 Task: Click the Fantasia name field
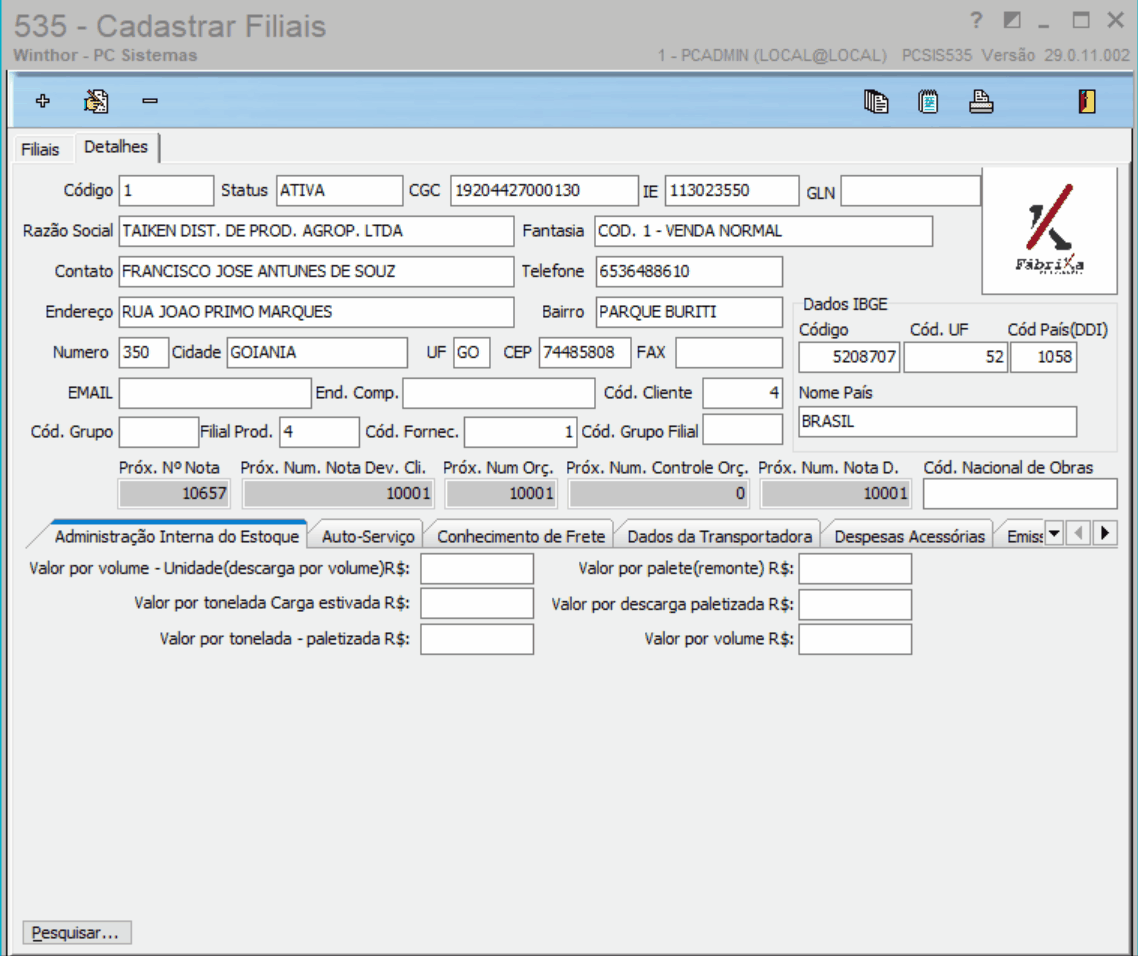(x=764, y=231)
